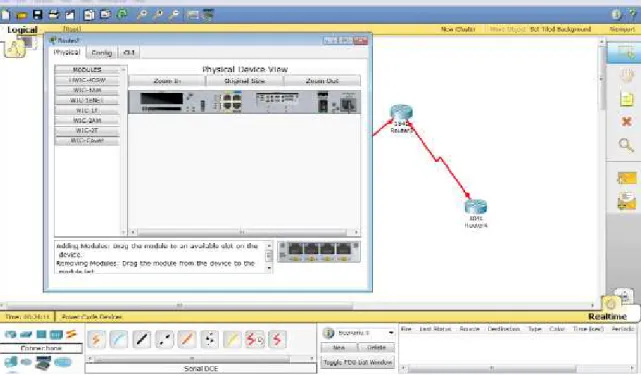The image size is (641, 375).
Task: Click the third magnifier zoom icon
Action: pyautogui.click(x=174, y=15)
